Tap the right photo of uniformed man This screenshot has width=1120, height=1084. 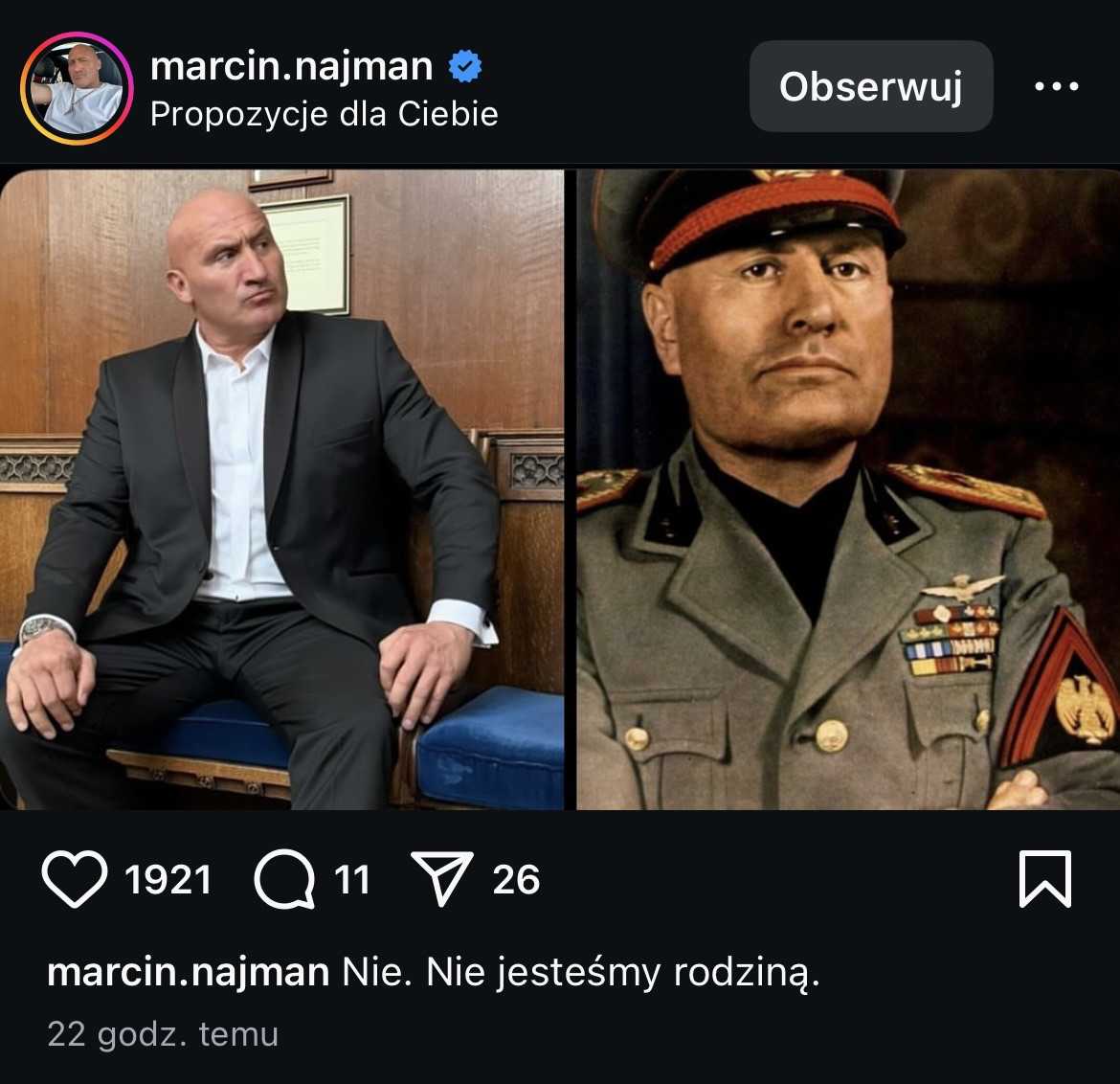coord(848,488)
